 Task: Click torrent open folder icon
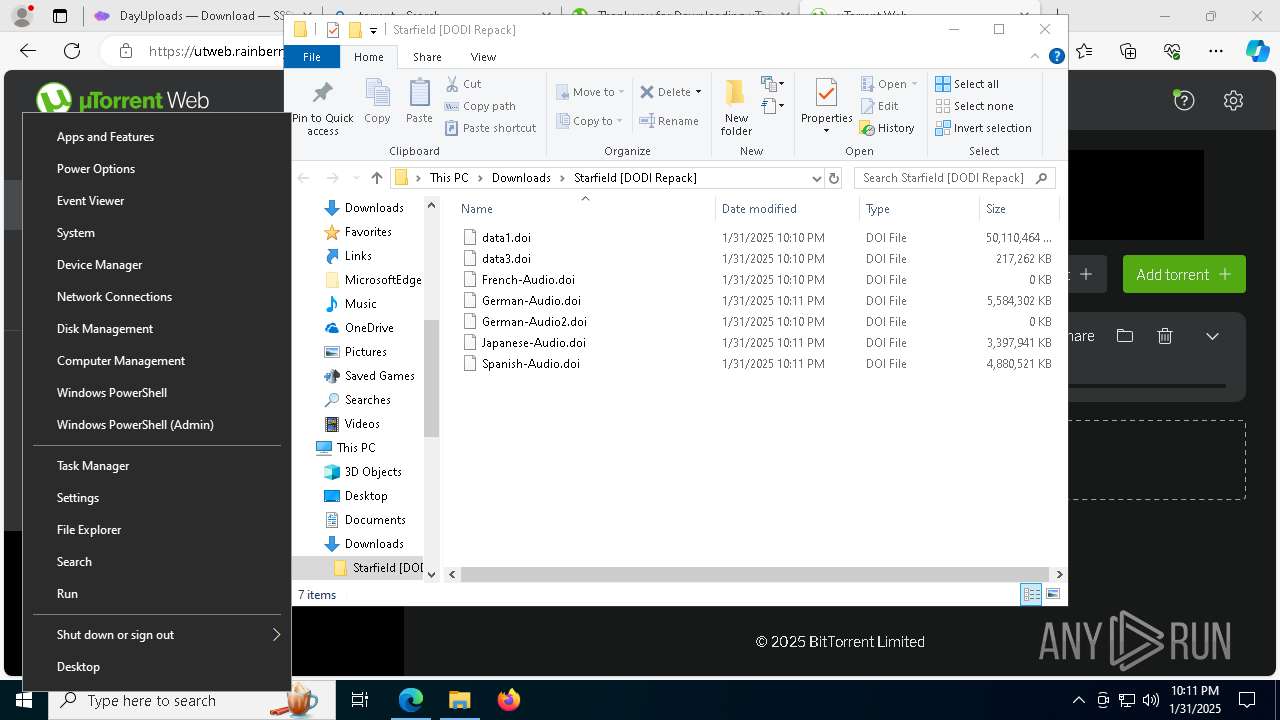pos(1125,336)
